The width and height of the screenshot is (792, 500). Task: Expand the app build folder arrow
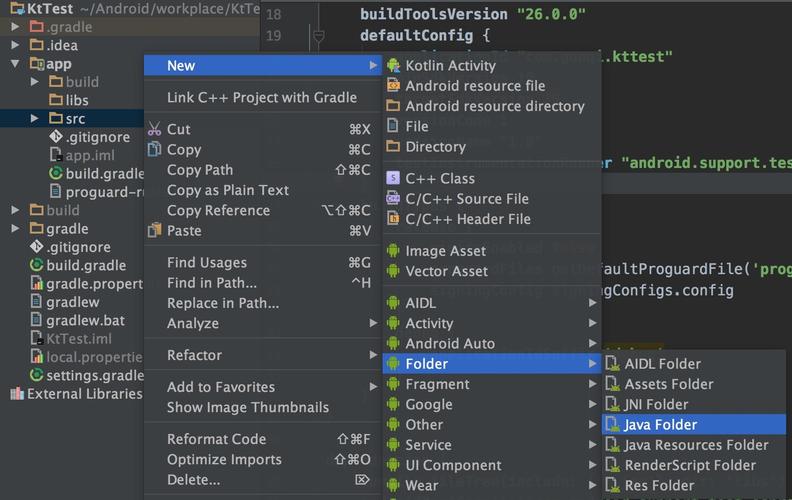pos(34,81)
